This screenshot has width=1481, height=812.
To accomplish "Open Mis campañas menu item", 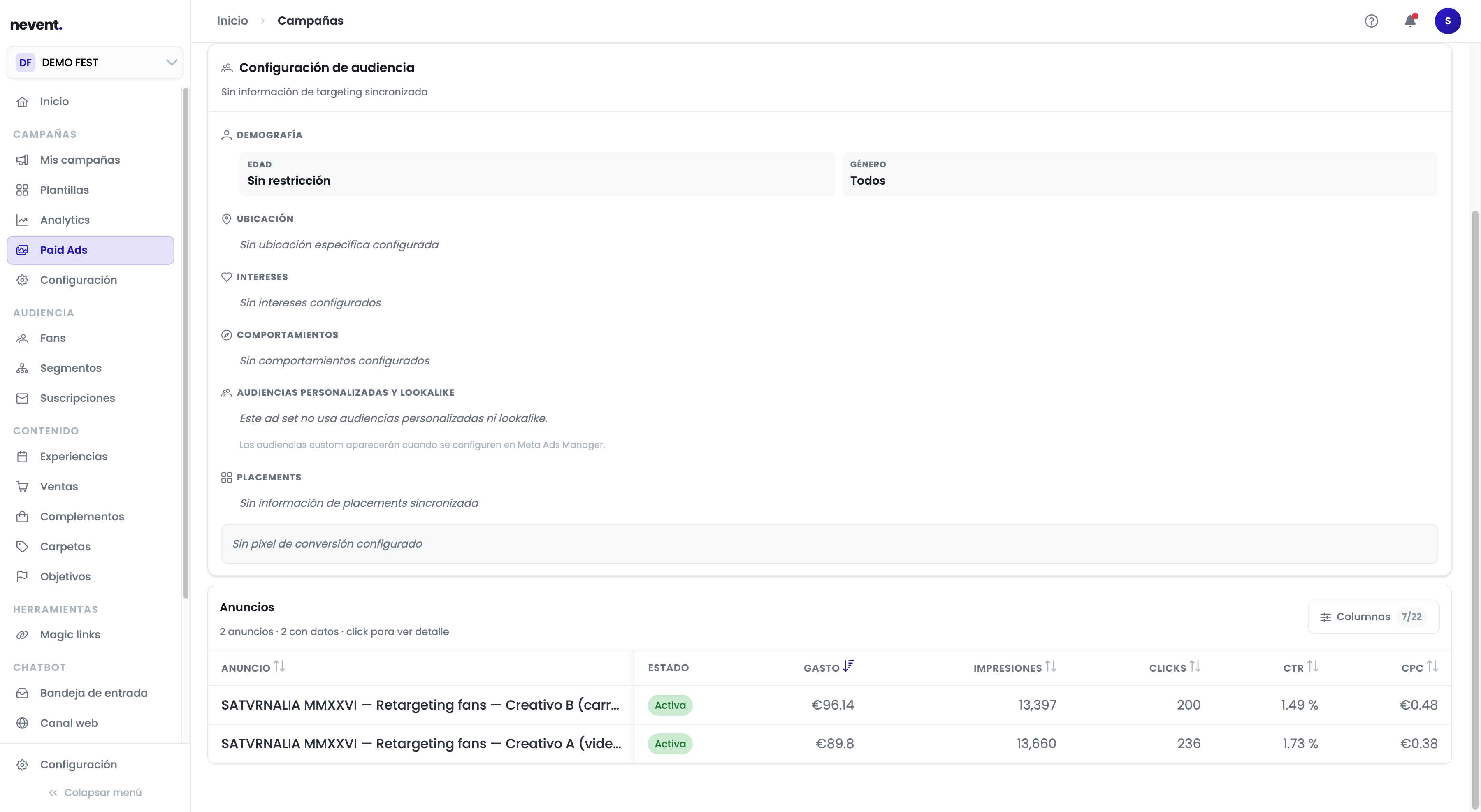I will tap(90, 160).
